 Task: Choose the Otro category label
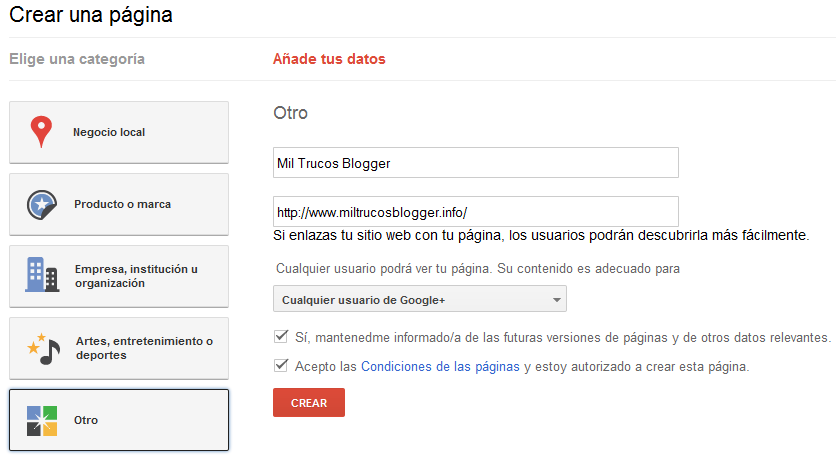click(86, 420)
